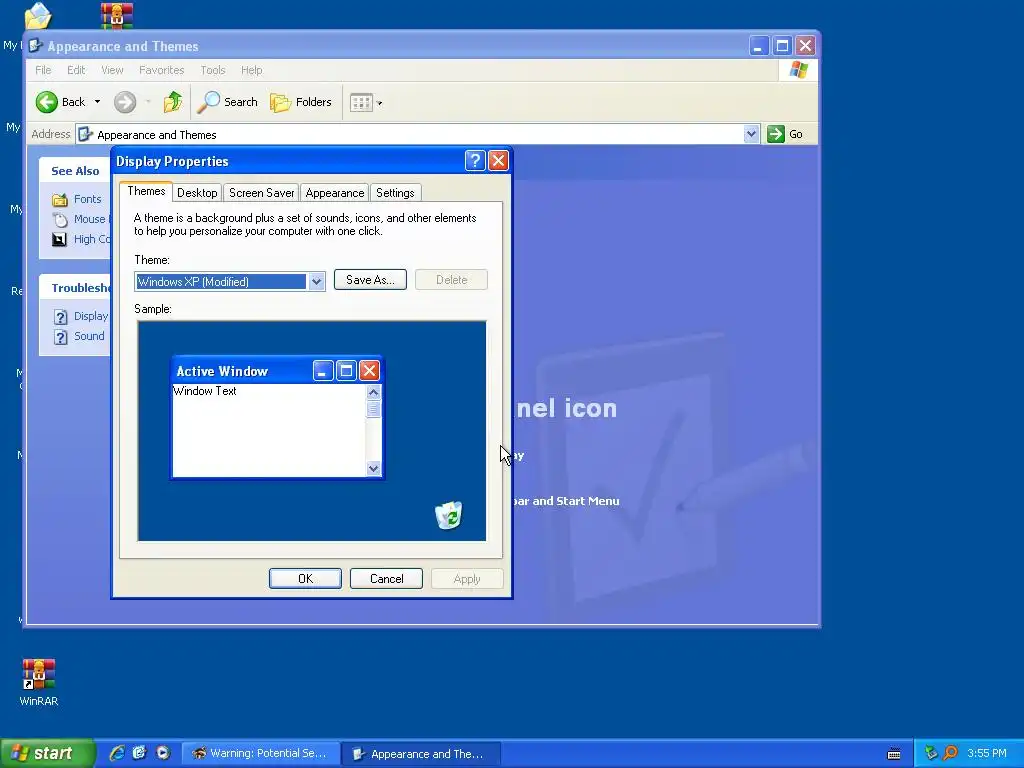Switch to the Screen Saver tab
Viewport: 1024px width, 768px height.
pyautogui.click(x=261, y=193)
